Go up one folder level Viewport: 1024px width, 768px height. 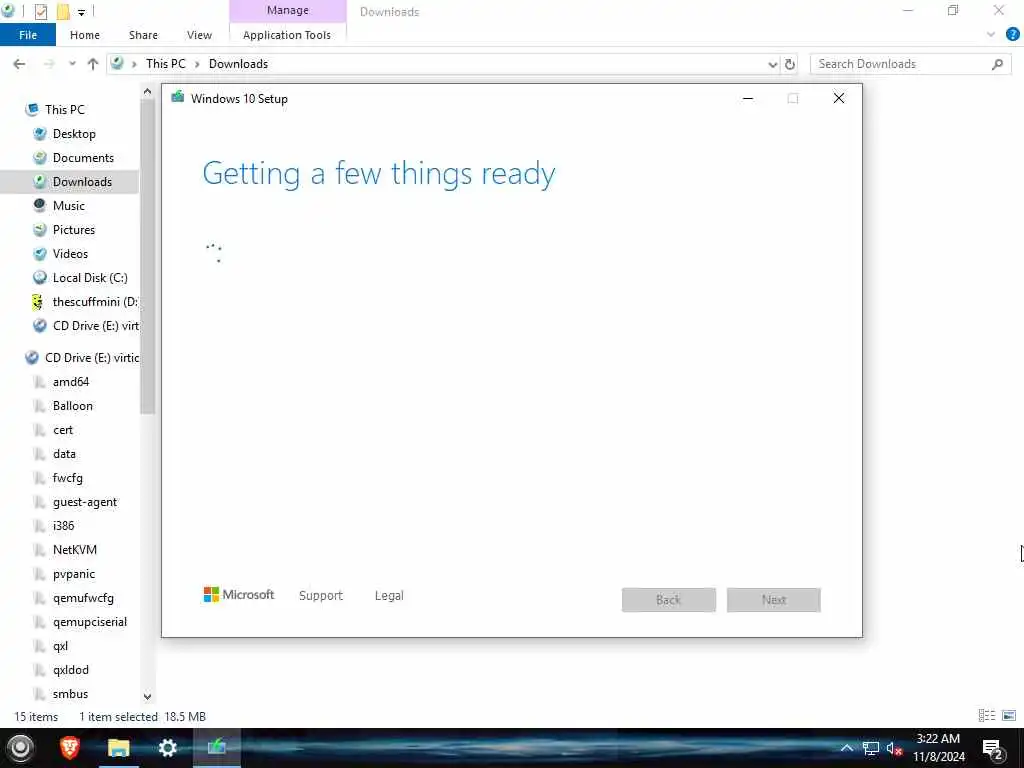pyautogui.click(x=93, y=64)
